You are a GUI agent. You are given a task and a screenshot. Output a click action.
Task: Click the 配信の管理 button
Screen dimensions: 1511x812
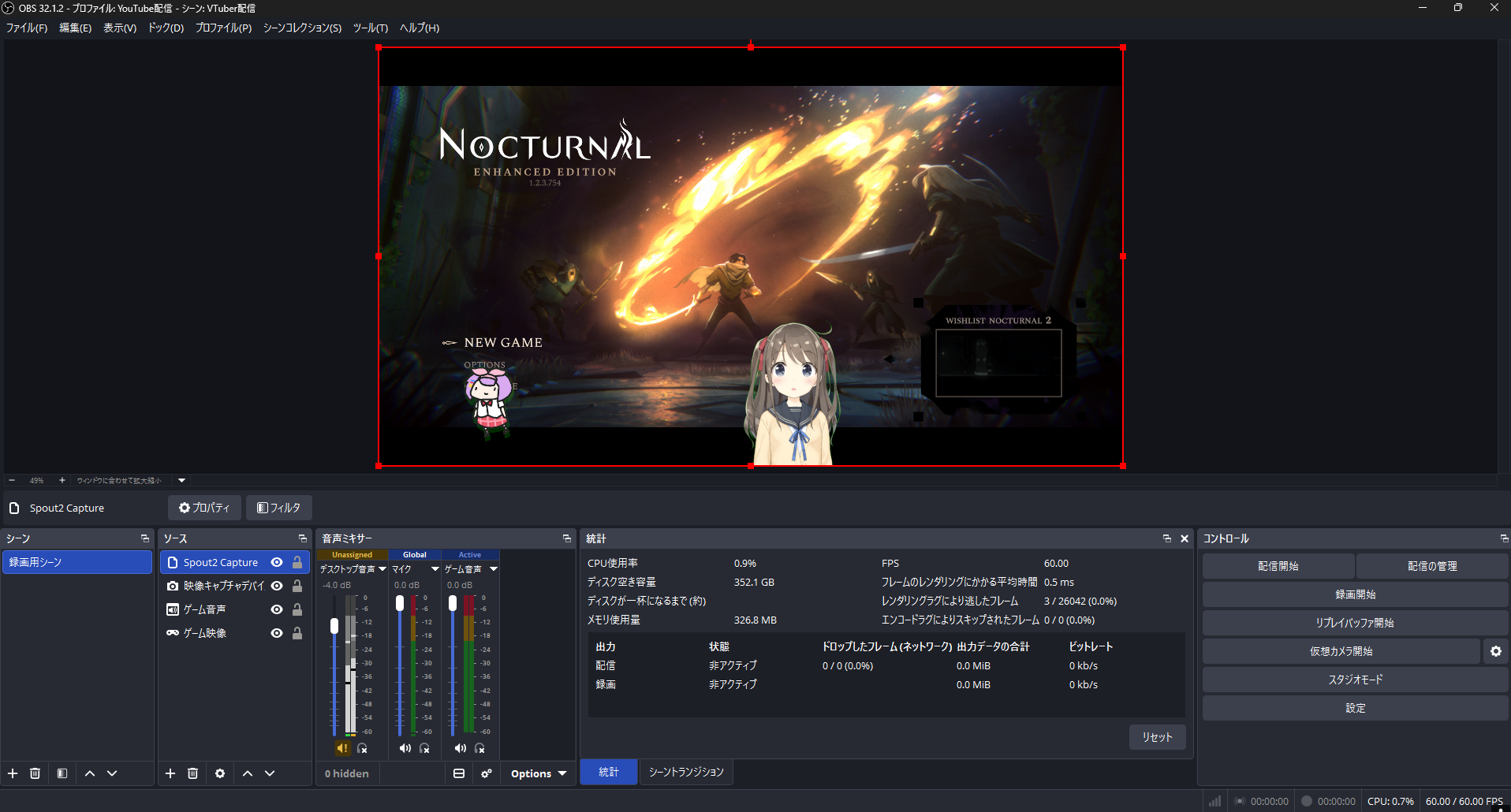click(x=1432, y=566)
